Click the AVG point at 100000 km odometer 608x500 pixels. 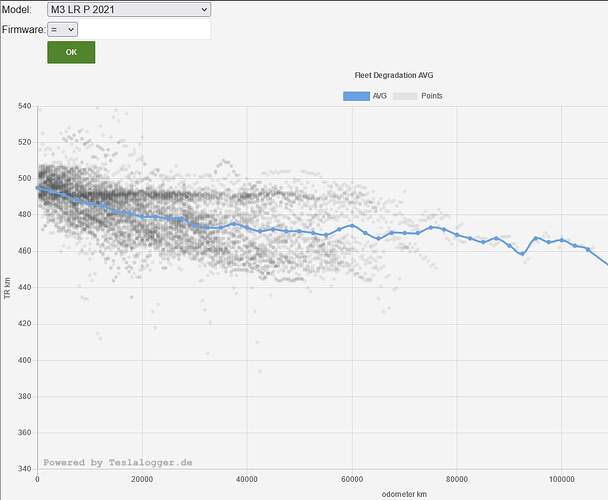pyautogui.click(x=561, y=240)
